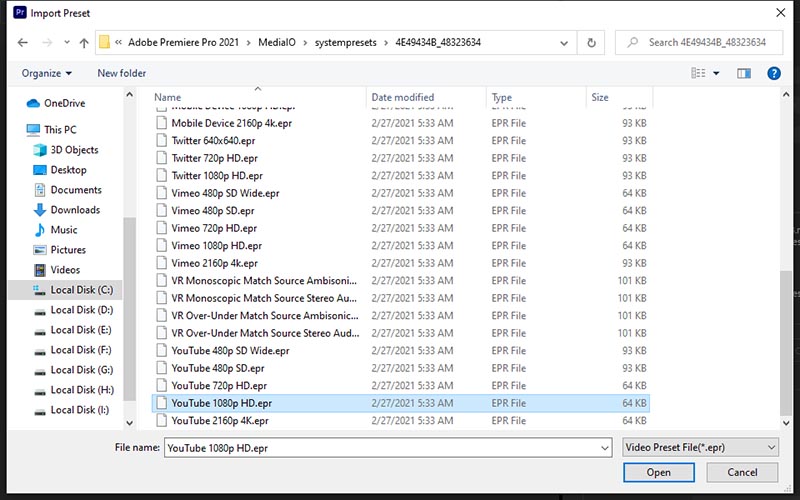The height and width of the screenshot is (500, 800).
Task: Click Adobe Premiere Pro 2021 in address path
Action: pyautogui.click(x=183, y=42)
